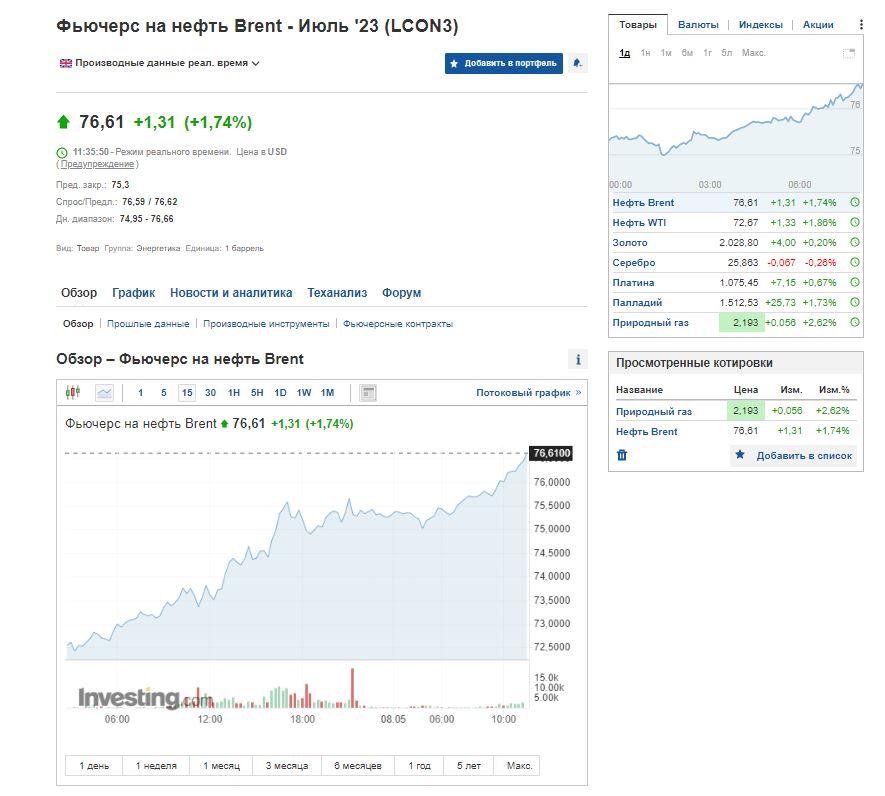Detach the sidebar mini chart icon

tap(848, 53)
